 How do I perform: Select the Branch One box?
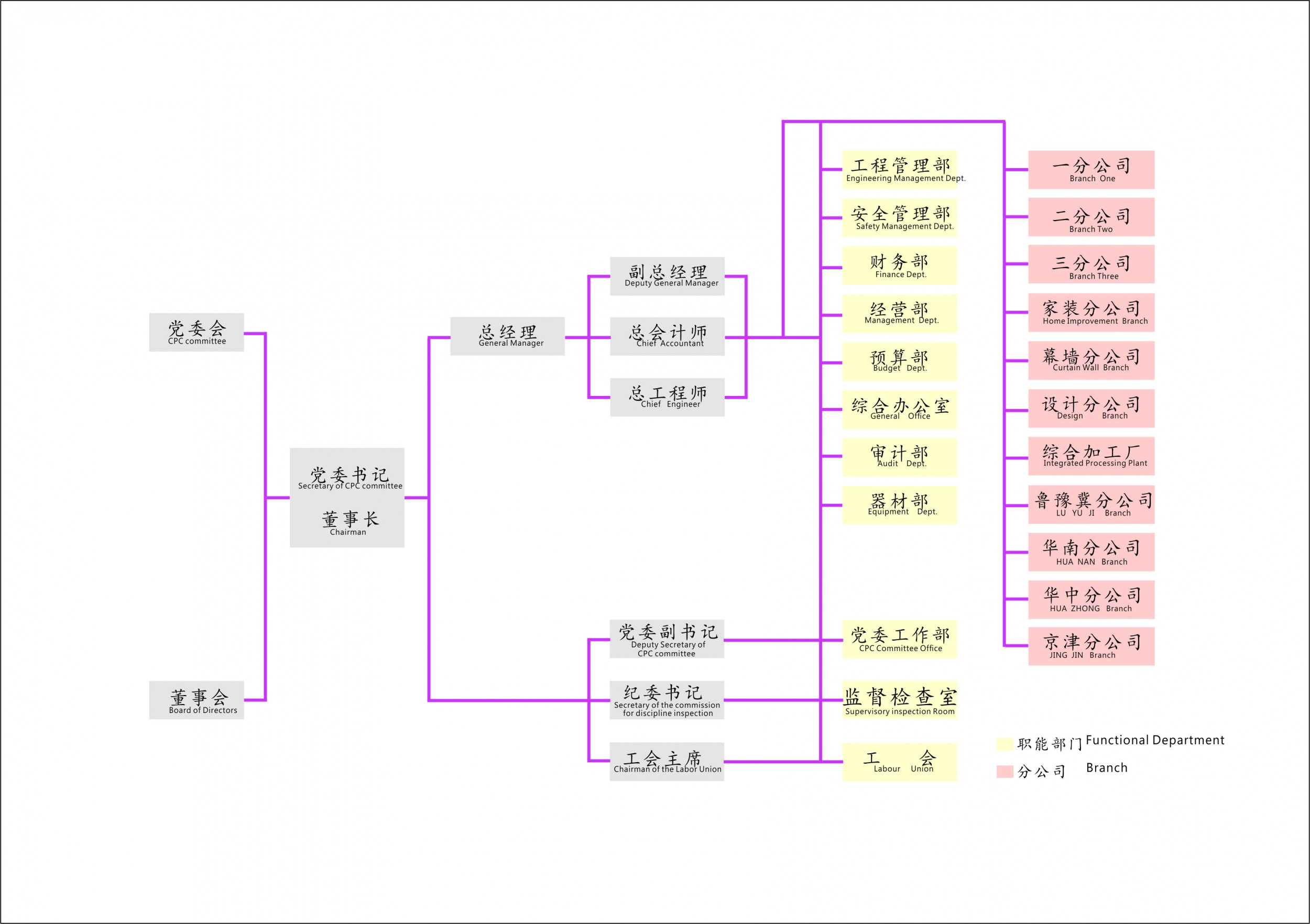pos(1091,169)
